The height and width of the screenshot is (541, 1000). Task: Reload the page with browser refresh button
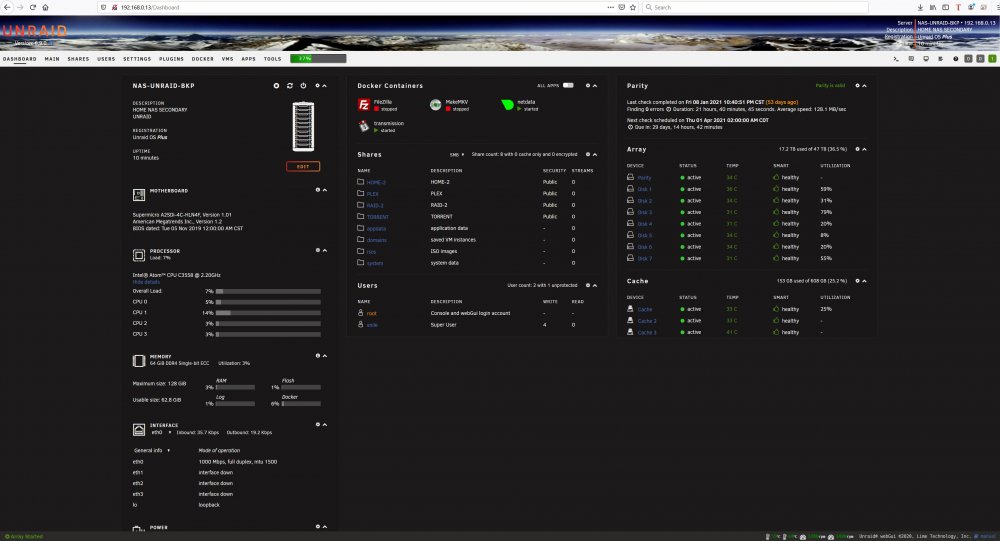tap(33, 7)
